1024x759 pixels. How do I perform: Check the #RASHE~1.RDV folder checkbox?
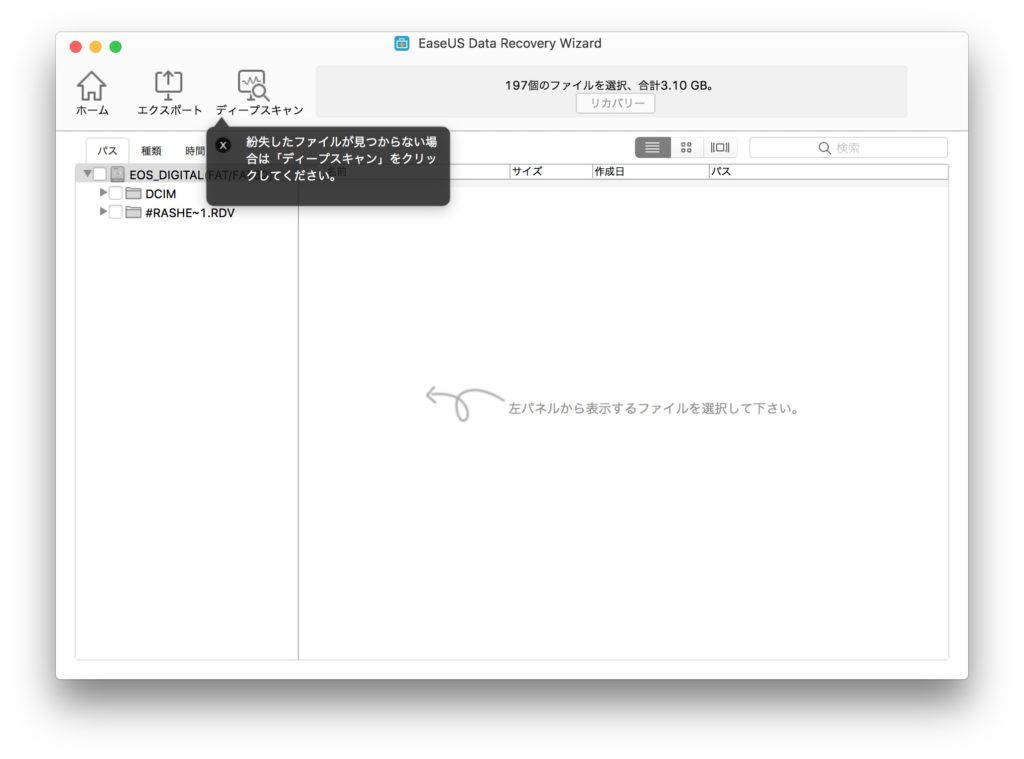[x=116, y=212]
